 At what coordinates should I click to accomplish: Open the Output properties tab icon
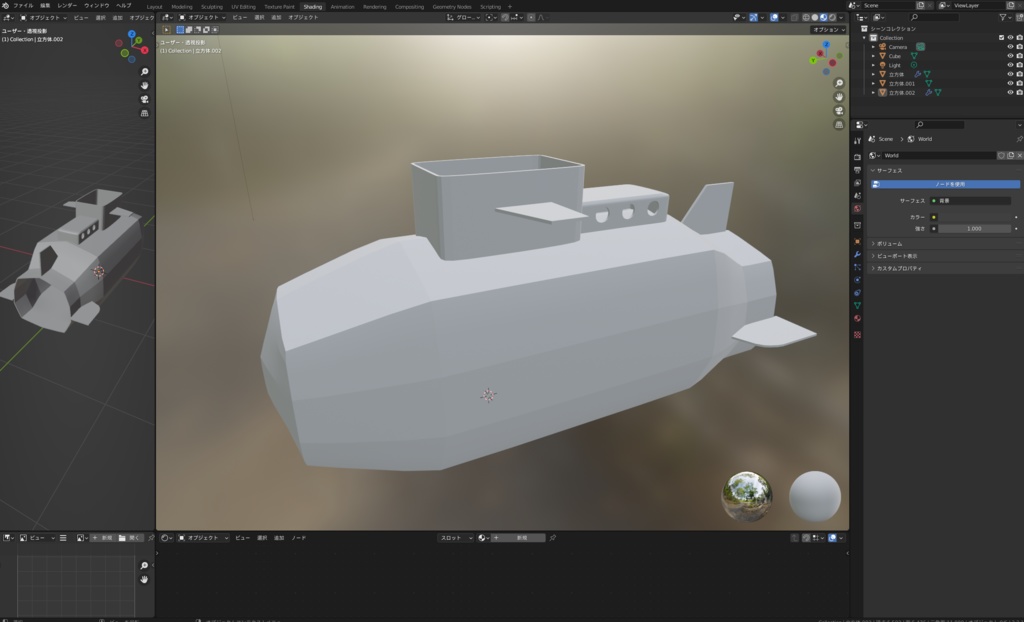857,170
